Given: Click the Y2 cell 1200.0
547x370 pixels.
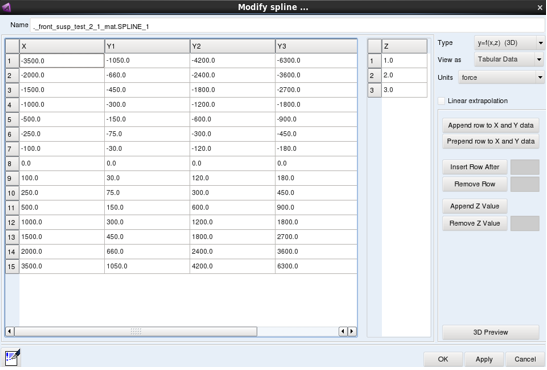Looking at the screenshot, I should coord(232,222).
